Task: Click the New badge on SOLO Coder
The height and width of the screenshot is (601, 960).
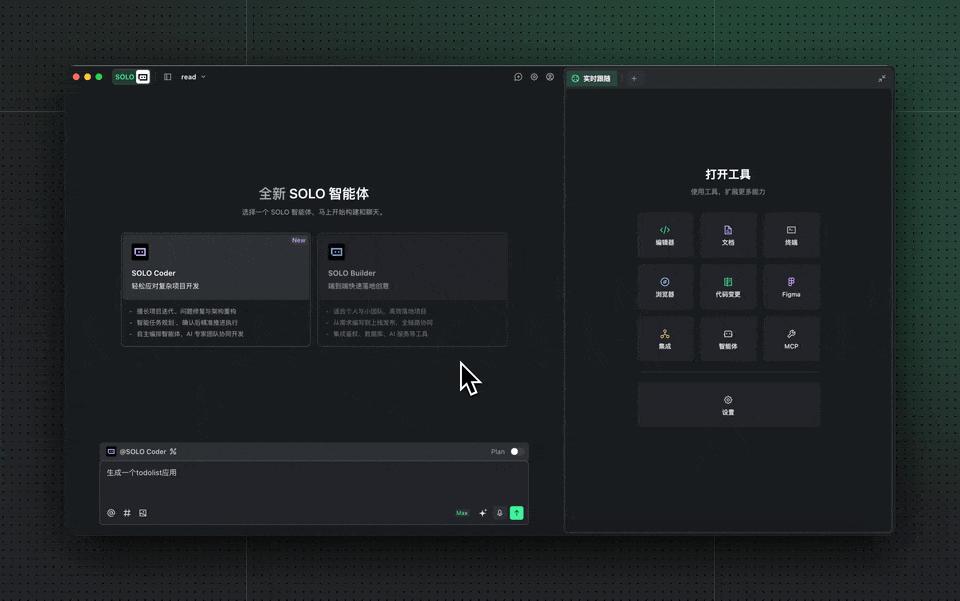Action: [x=299, y=241]
